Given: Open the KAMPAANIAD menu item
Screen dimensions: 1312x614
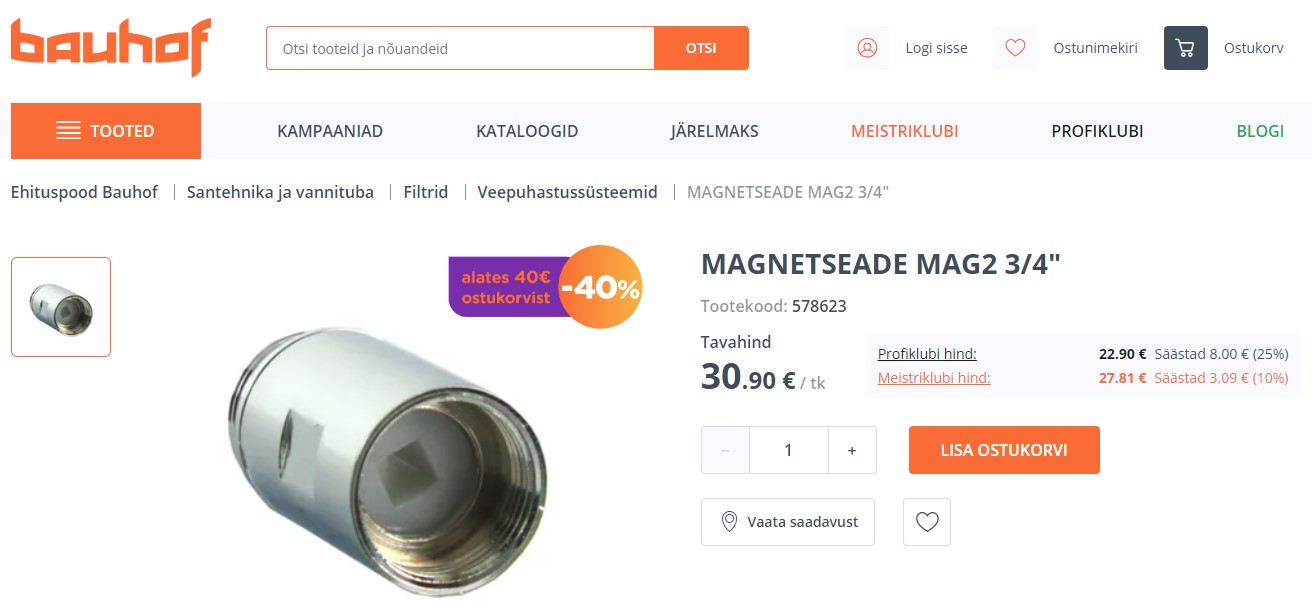Looking at the screenshot, I should coord(330,131).
